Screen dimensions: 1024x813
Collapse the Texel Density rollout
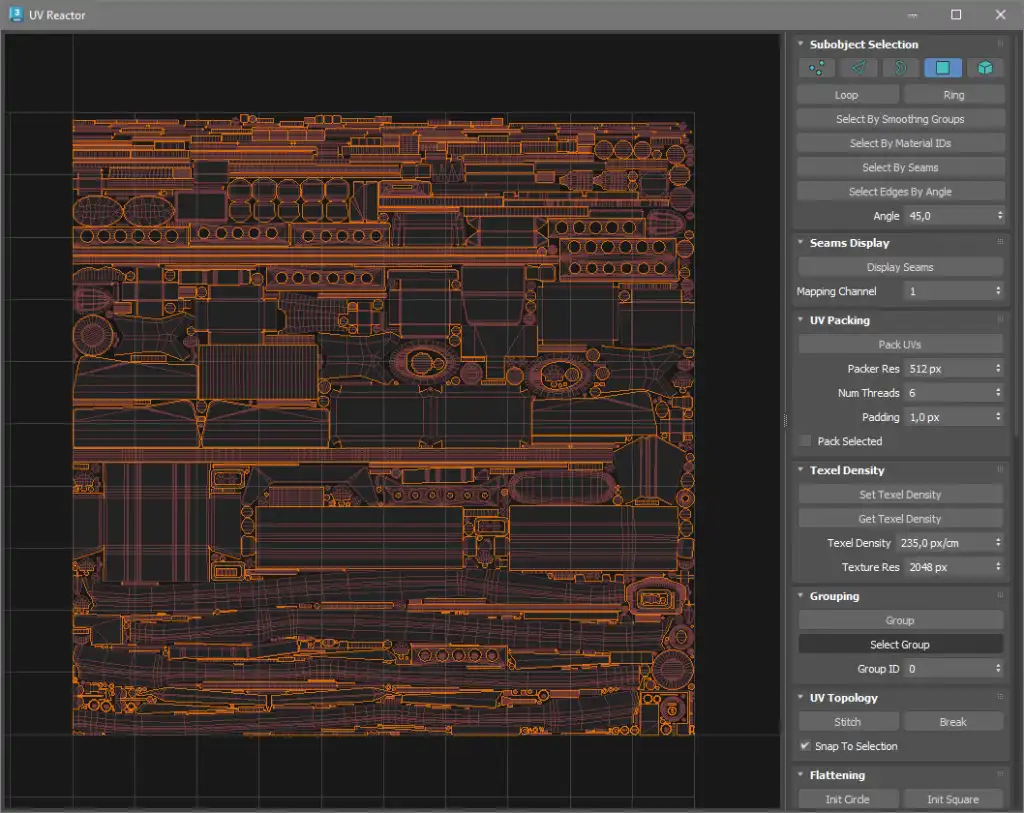(x=801, y=470)
